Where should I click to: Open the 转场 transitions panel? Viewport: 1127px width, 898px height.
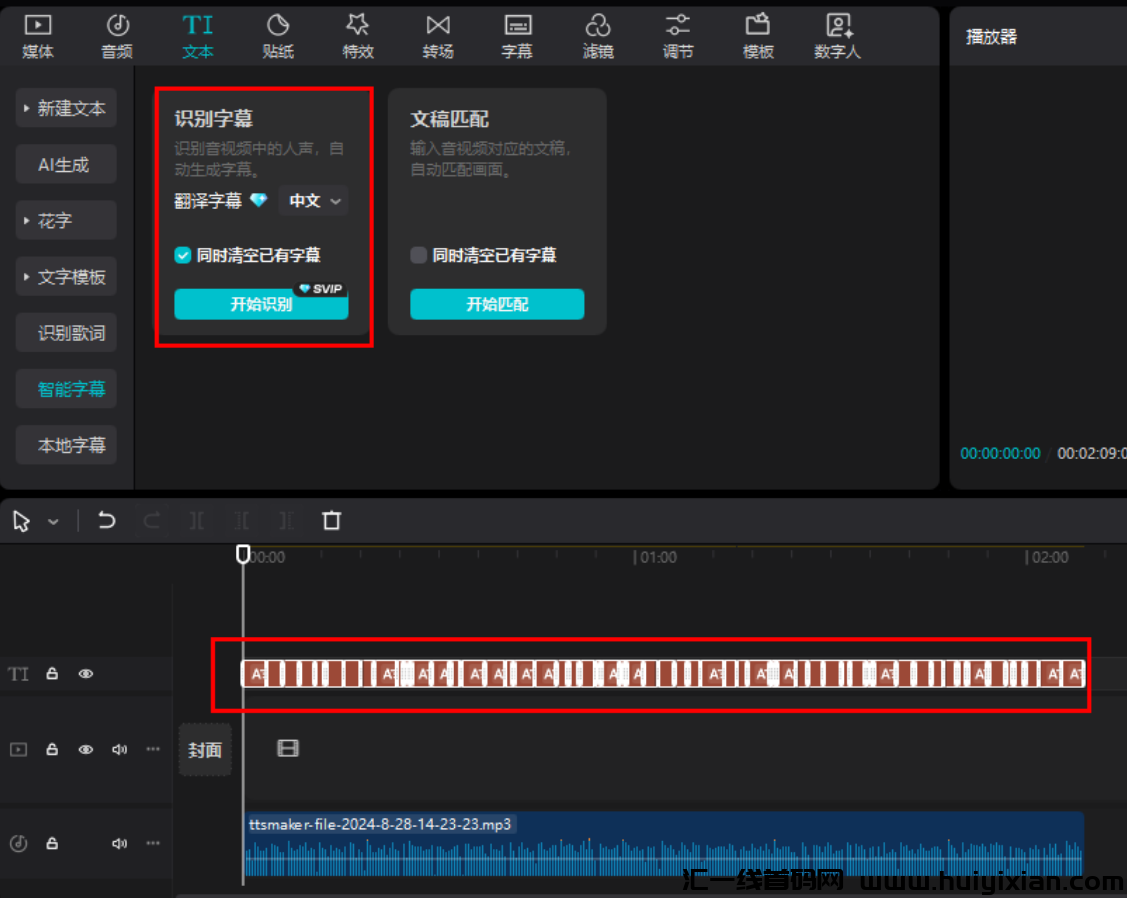click(x=438, y=36)
